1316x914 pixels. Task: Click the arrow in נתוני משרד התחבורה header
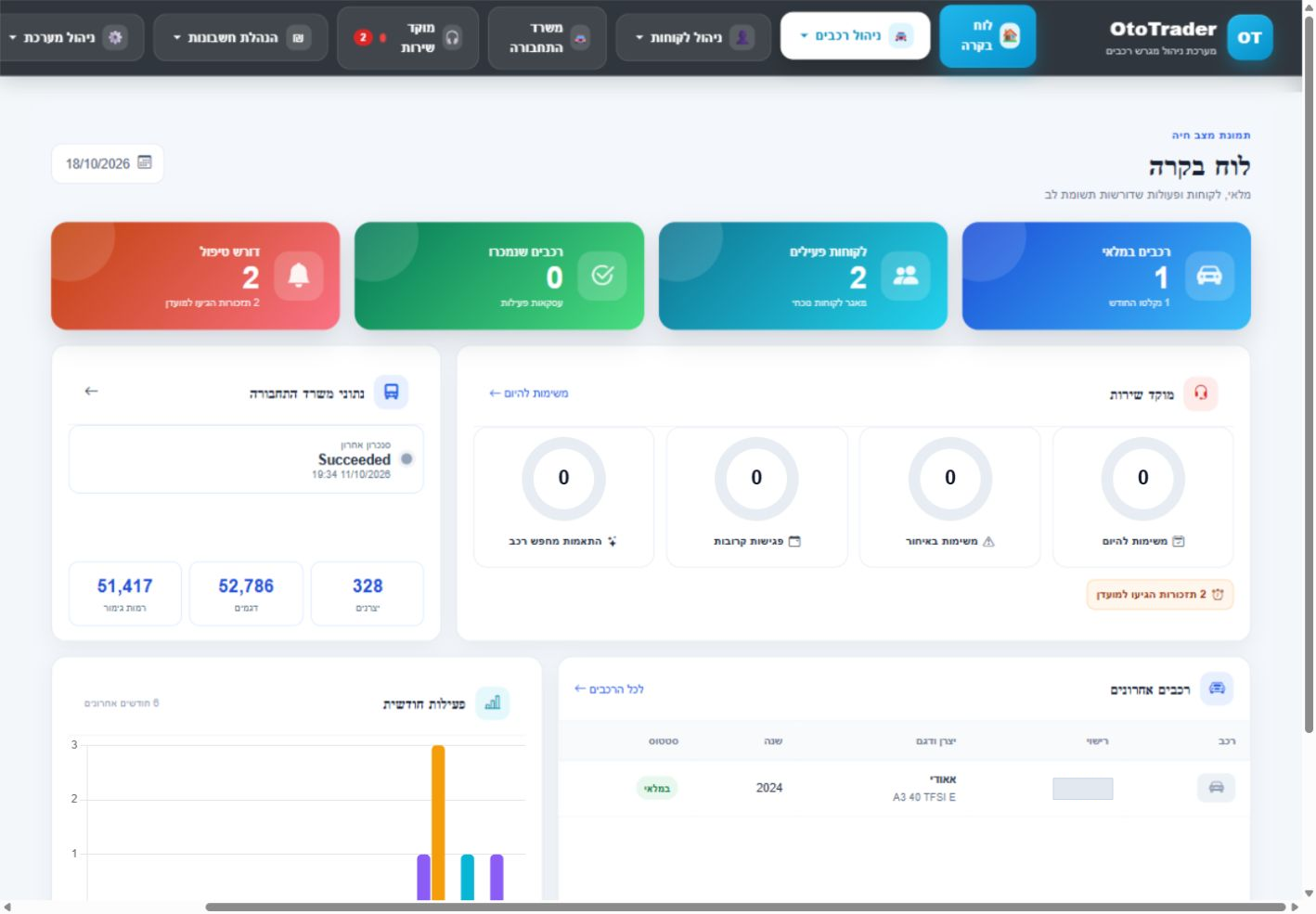coord(91,392)
